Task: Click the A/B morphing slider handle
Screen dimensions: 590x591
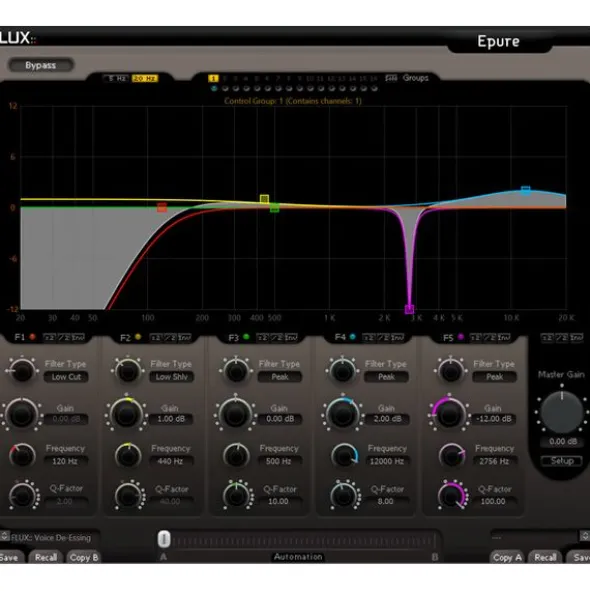Action: pyautogui.click(x=164, y=539)
